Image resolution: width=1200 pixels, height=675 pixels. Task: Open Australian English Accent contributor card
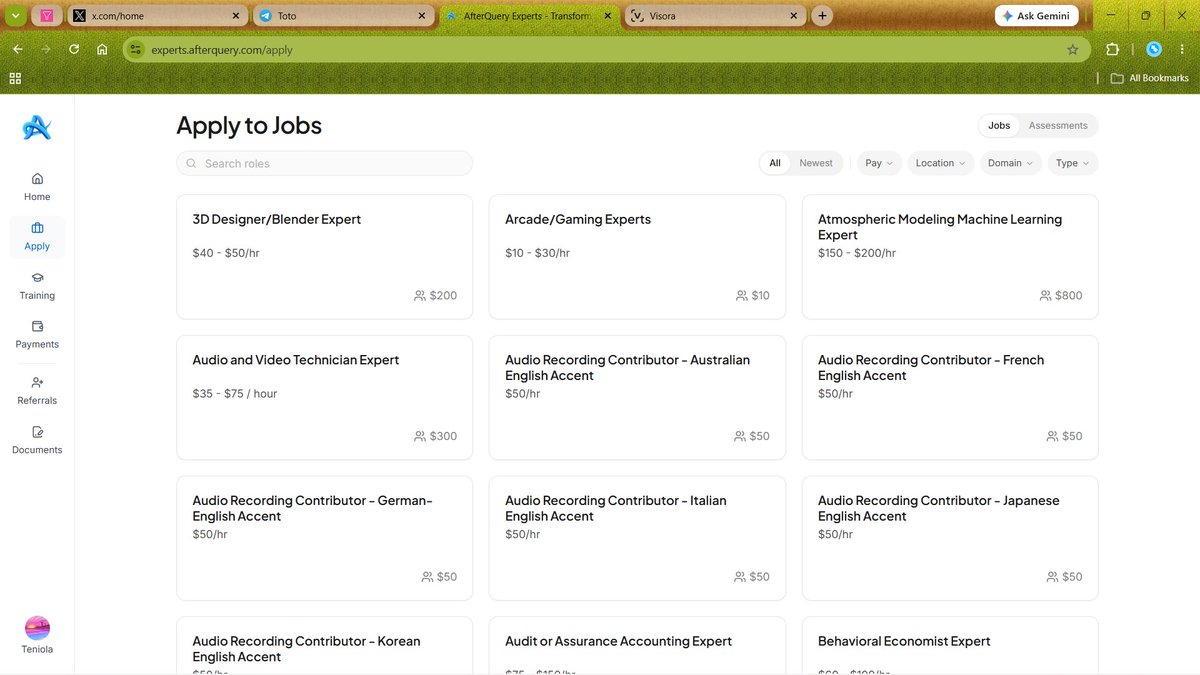(x=637, y=397)
